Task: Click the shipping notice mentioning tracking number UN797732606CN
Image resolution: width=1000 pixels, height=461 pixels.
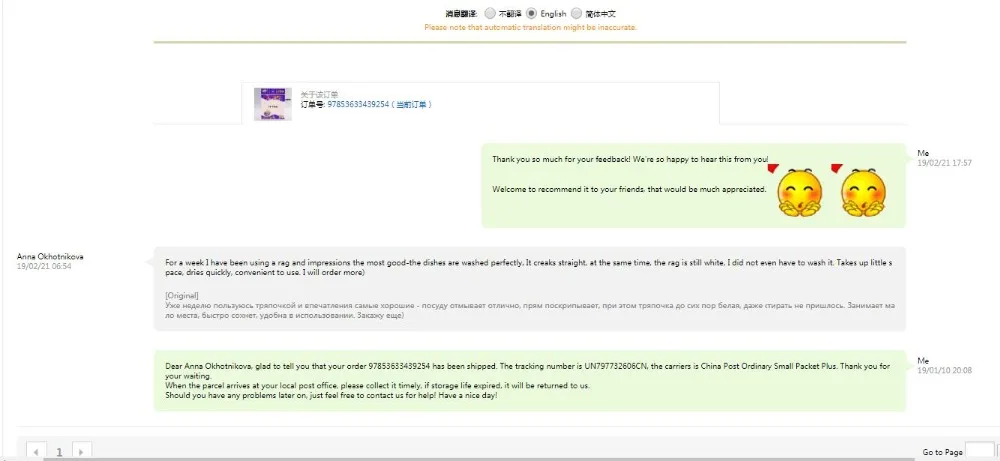Action: [527, 371]
